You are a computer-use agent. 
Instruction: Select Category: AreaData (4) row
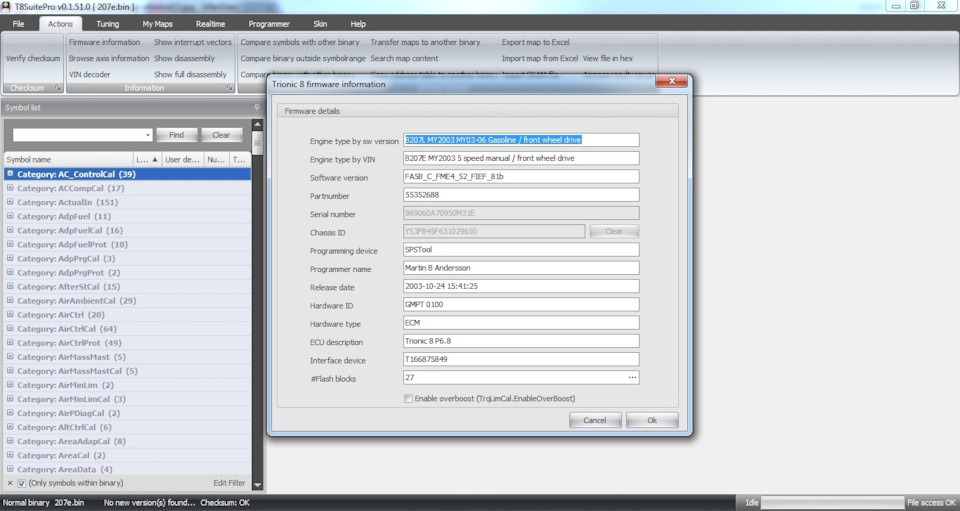click(x=127, y=469)
